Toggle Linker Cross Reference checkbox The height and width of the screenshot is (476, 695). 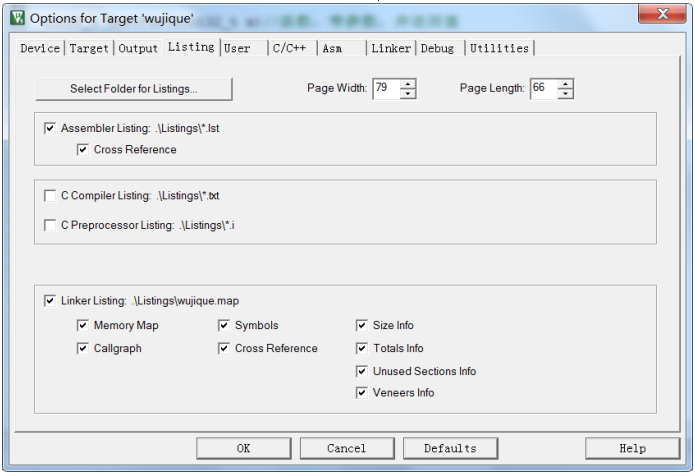pyautogui.click(x=224, y=348)
